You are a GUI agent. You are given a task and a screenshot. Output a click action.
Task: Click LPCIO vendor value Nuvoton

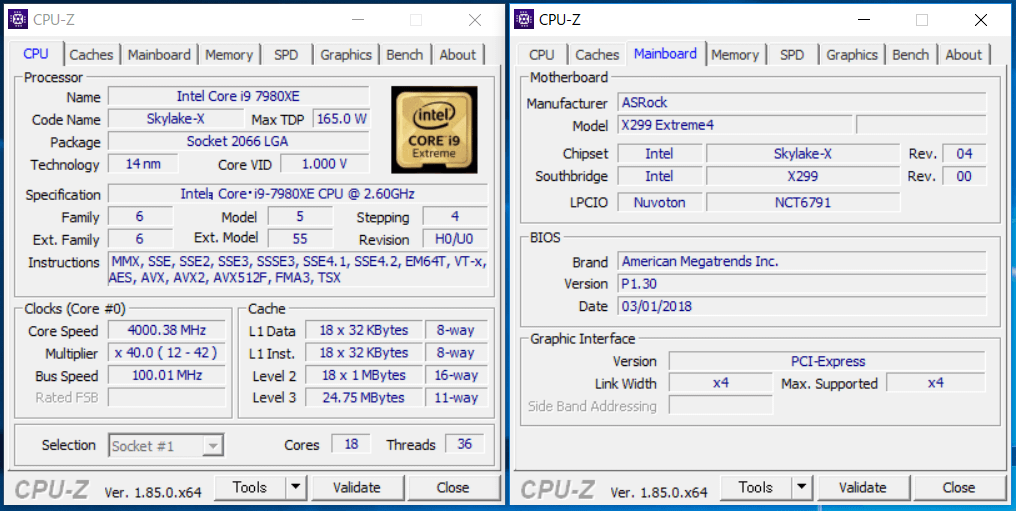[x=660, y=202]
